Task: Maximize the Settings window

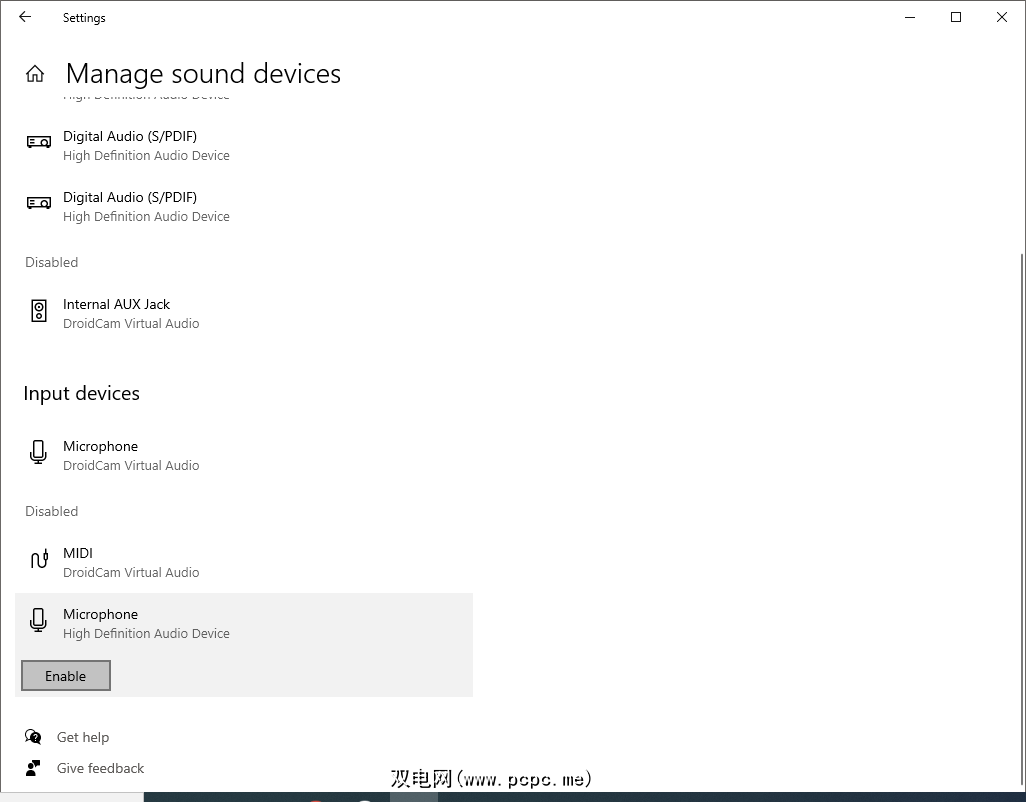Action: pos(956,17)
